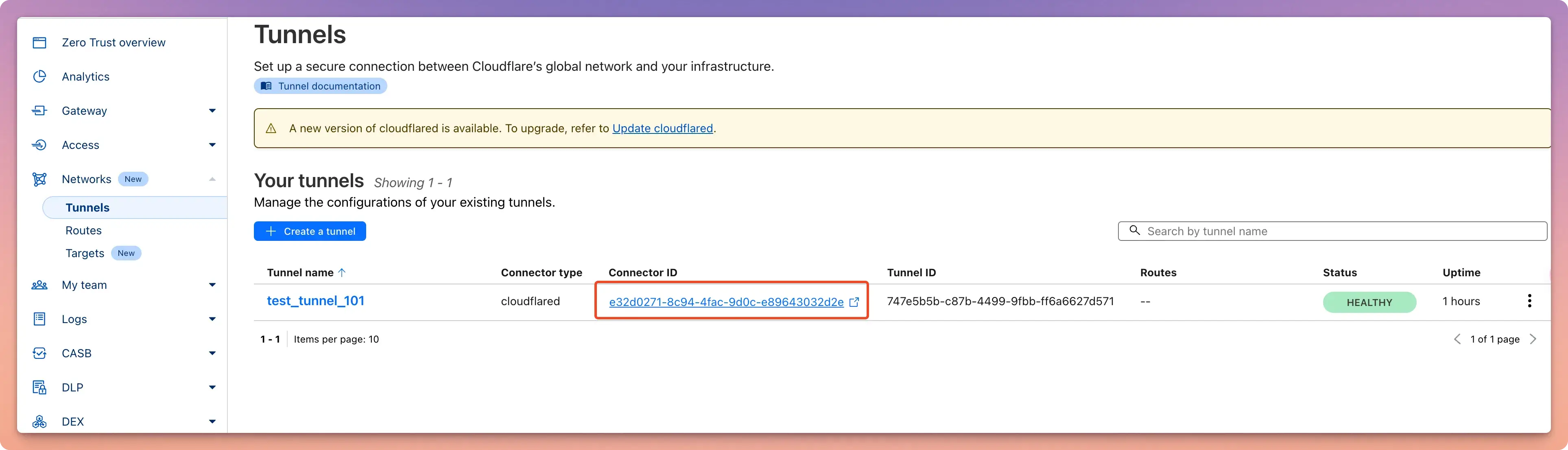The height and width of the screenshot is (450, 1568).
Task: Click the Zero Trust overview icon
Action: [x=39, y=43]
